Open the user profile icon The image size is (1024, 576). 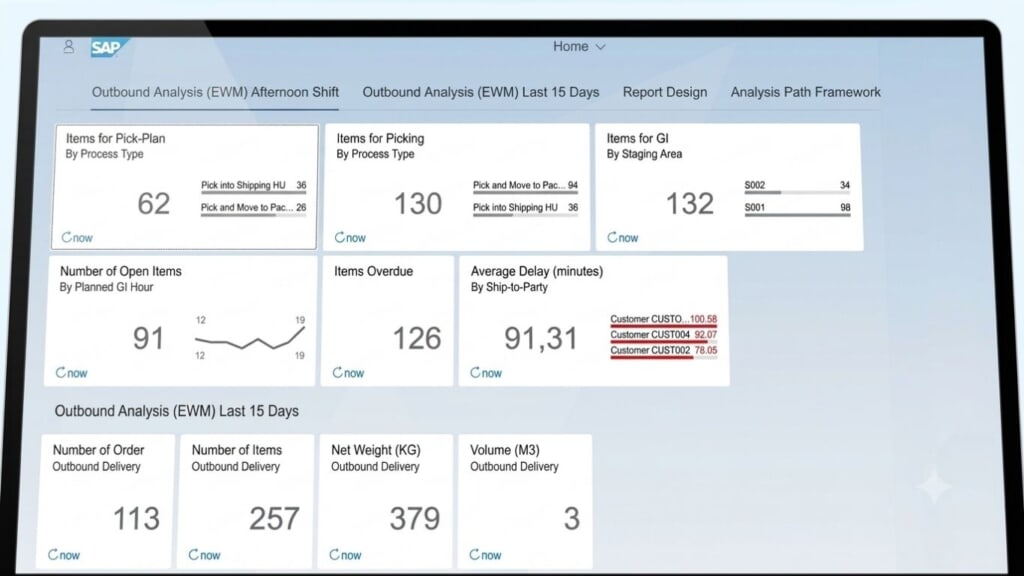69,47
